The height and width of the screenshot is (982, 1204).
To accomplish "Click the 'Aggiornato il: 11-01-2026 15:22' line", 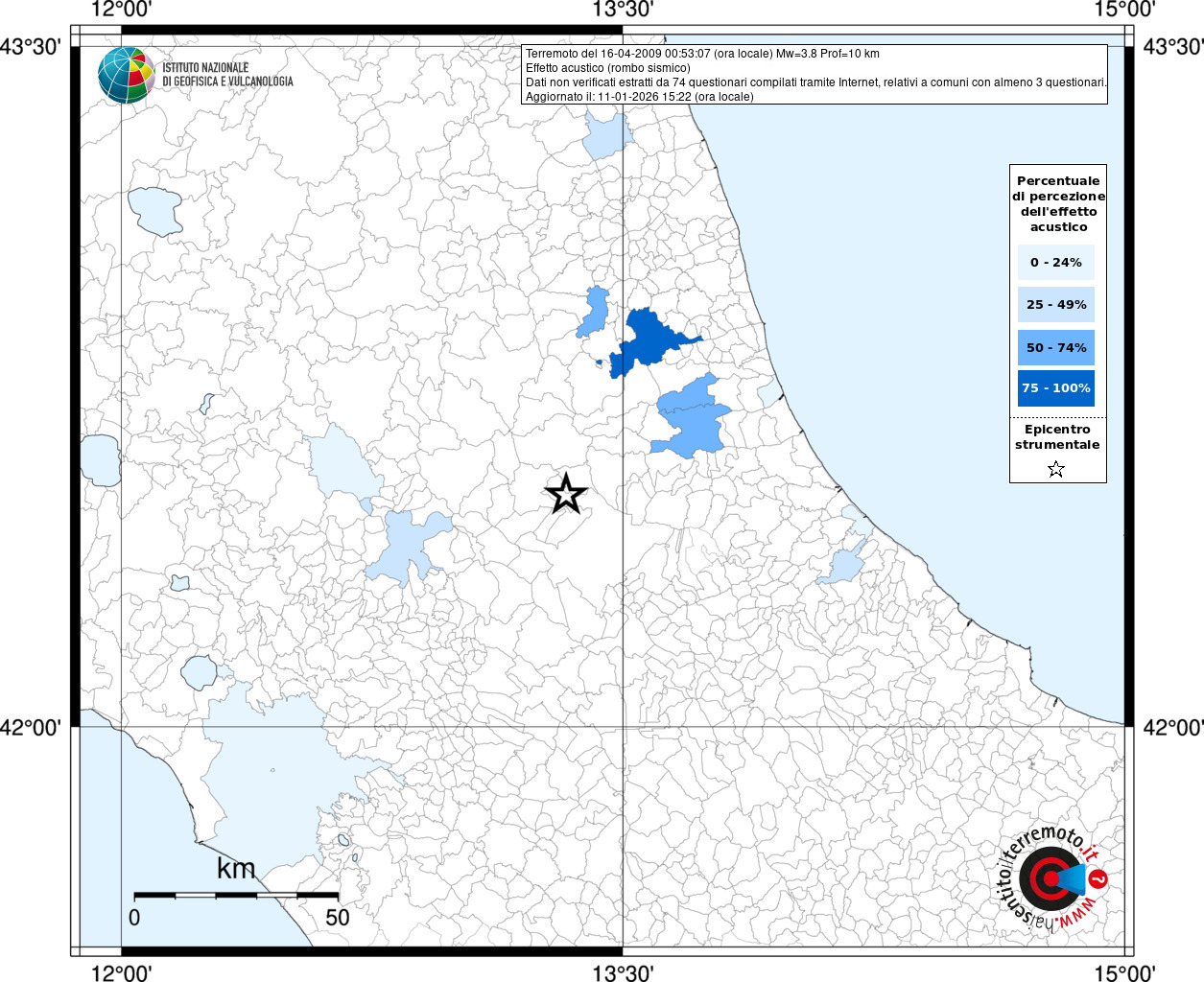I will click(x=640, y=97).
